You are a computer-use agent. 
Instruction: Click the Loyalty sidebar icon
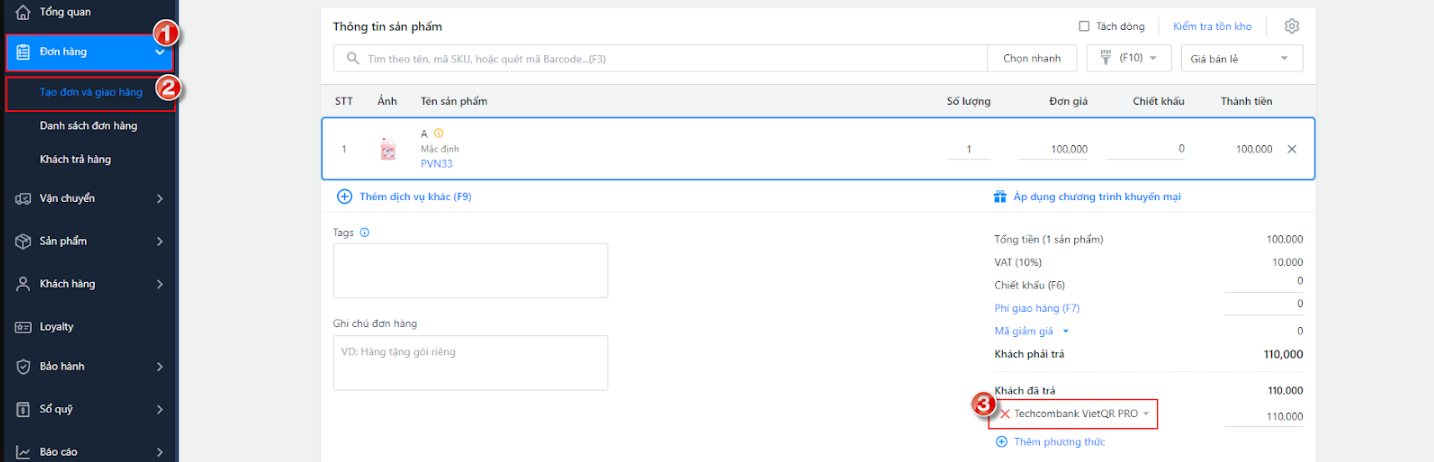click(23, 327)
